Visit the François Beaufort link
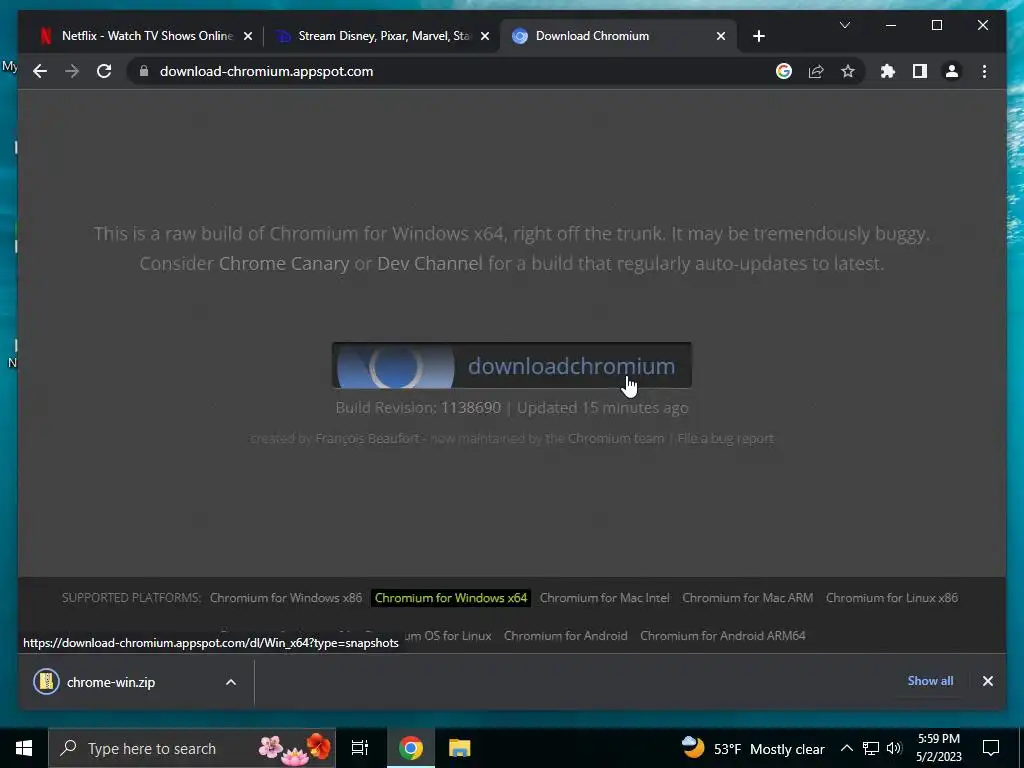This screenshot has height=768, width=1024. [367, 439]
